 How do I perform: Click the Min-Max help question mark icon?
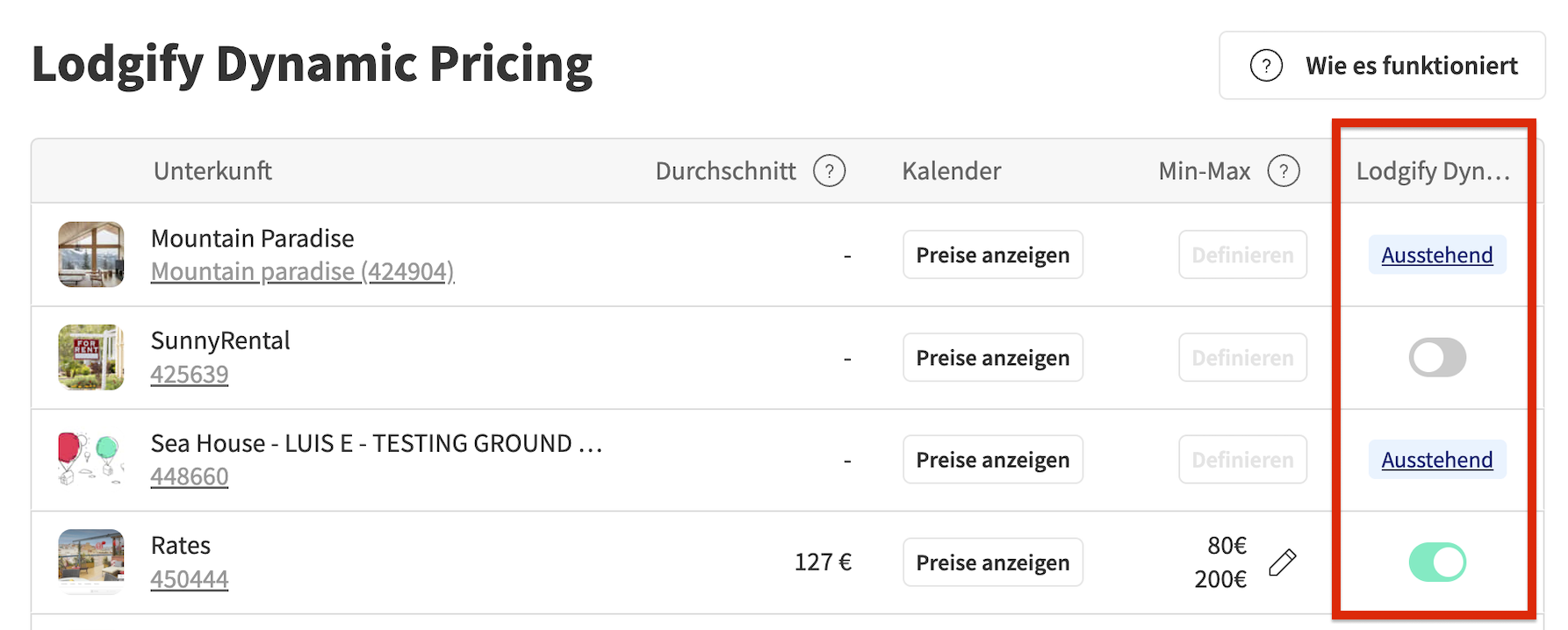tap(1284, 171)
